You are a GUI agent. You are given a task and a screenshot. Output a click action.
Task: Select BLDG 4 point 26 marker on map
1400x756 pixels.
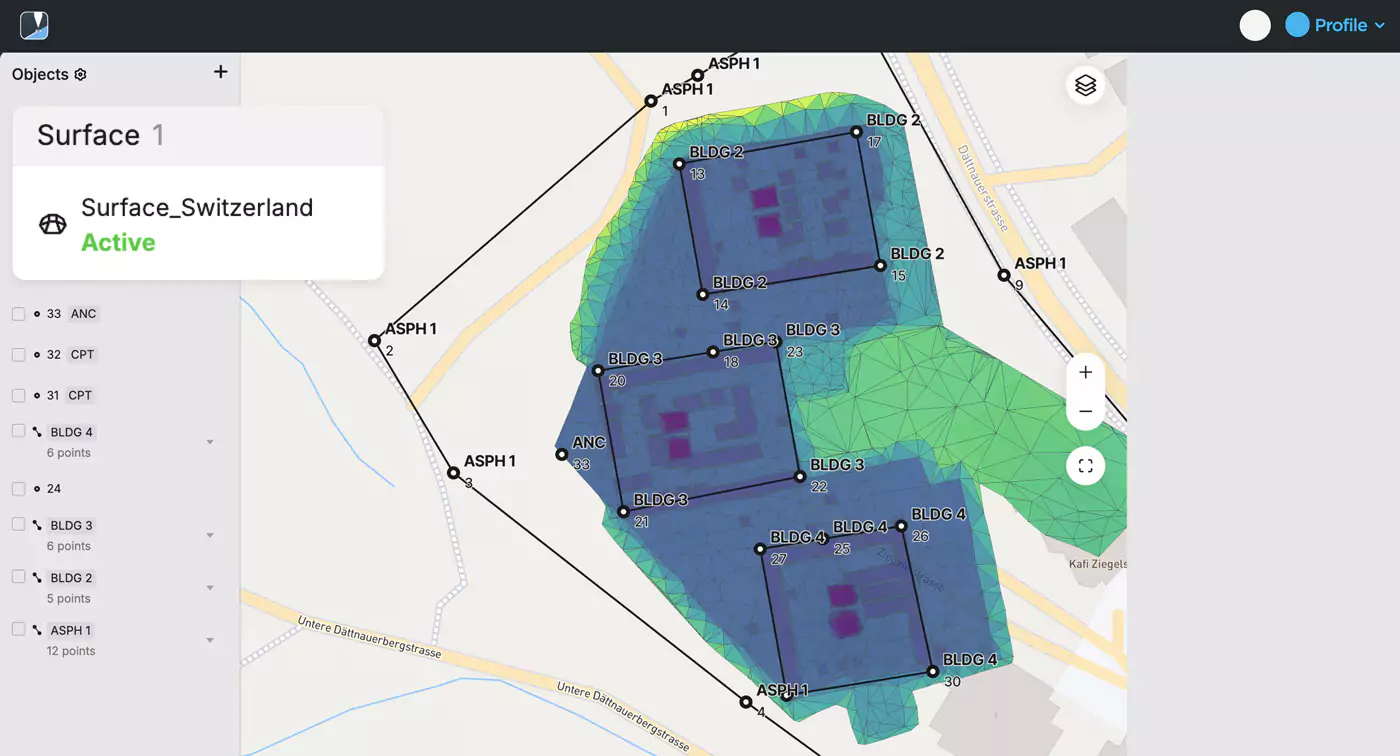(x=901, y=526)
